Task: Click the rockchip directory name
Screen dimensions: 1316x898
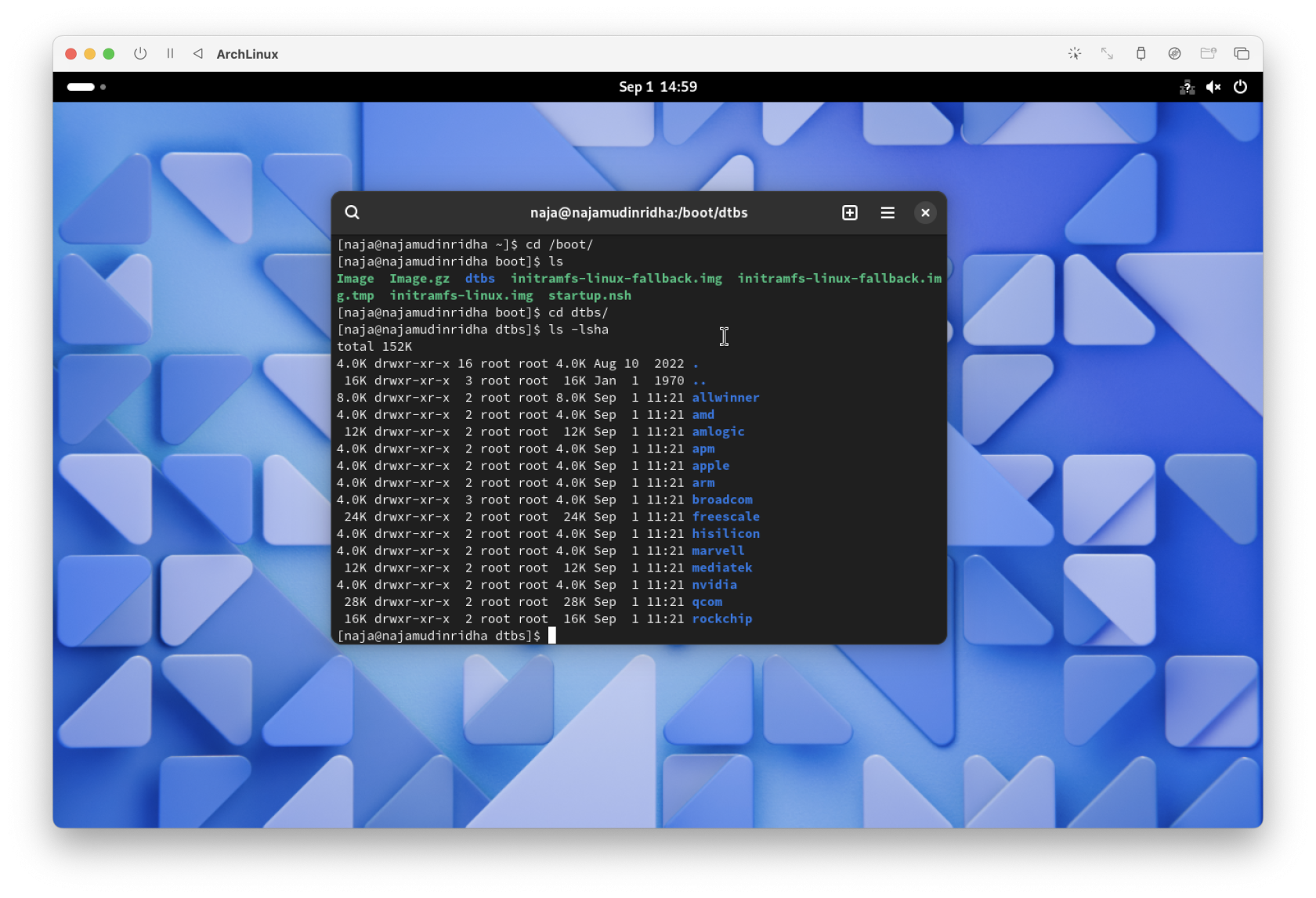Action: 721,619
